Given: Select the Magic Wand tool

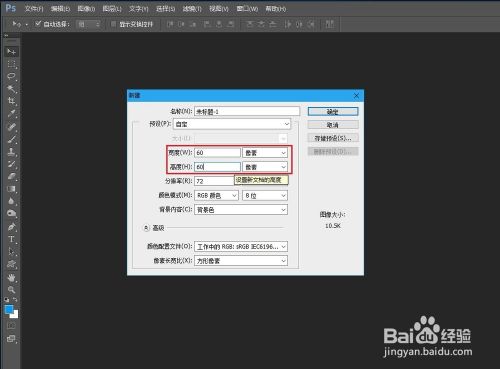Looking at the screenshot, I should tap(11, 89).
